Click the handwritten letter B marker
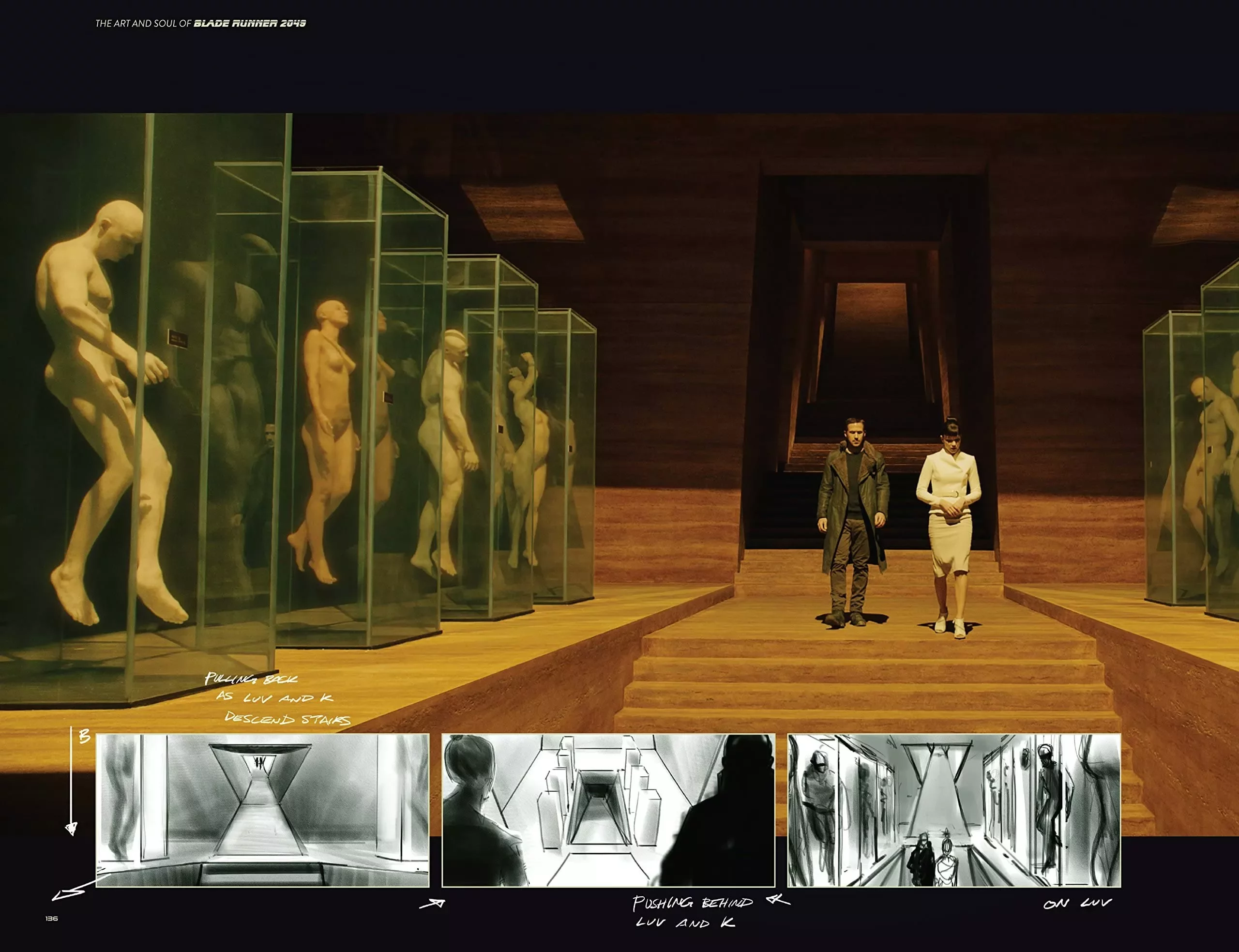 click(x=84, y=737)
